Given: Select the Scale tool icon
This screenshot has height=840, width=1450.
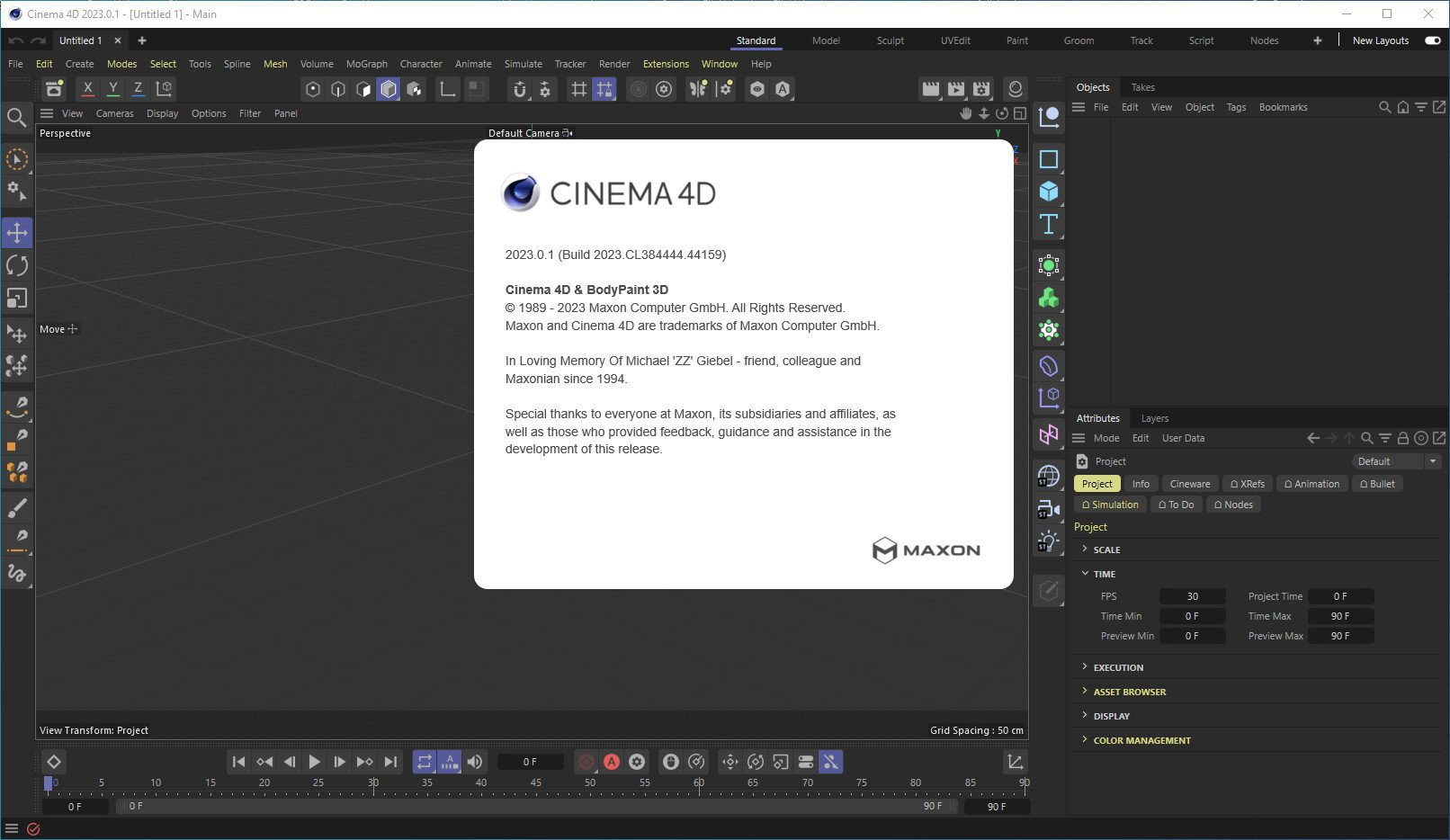Looking at the screenshot, I should coord(17,298).
